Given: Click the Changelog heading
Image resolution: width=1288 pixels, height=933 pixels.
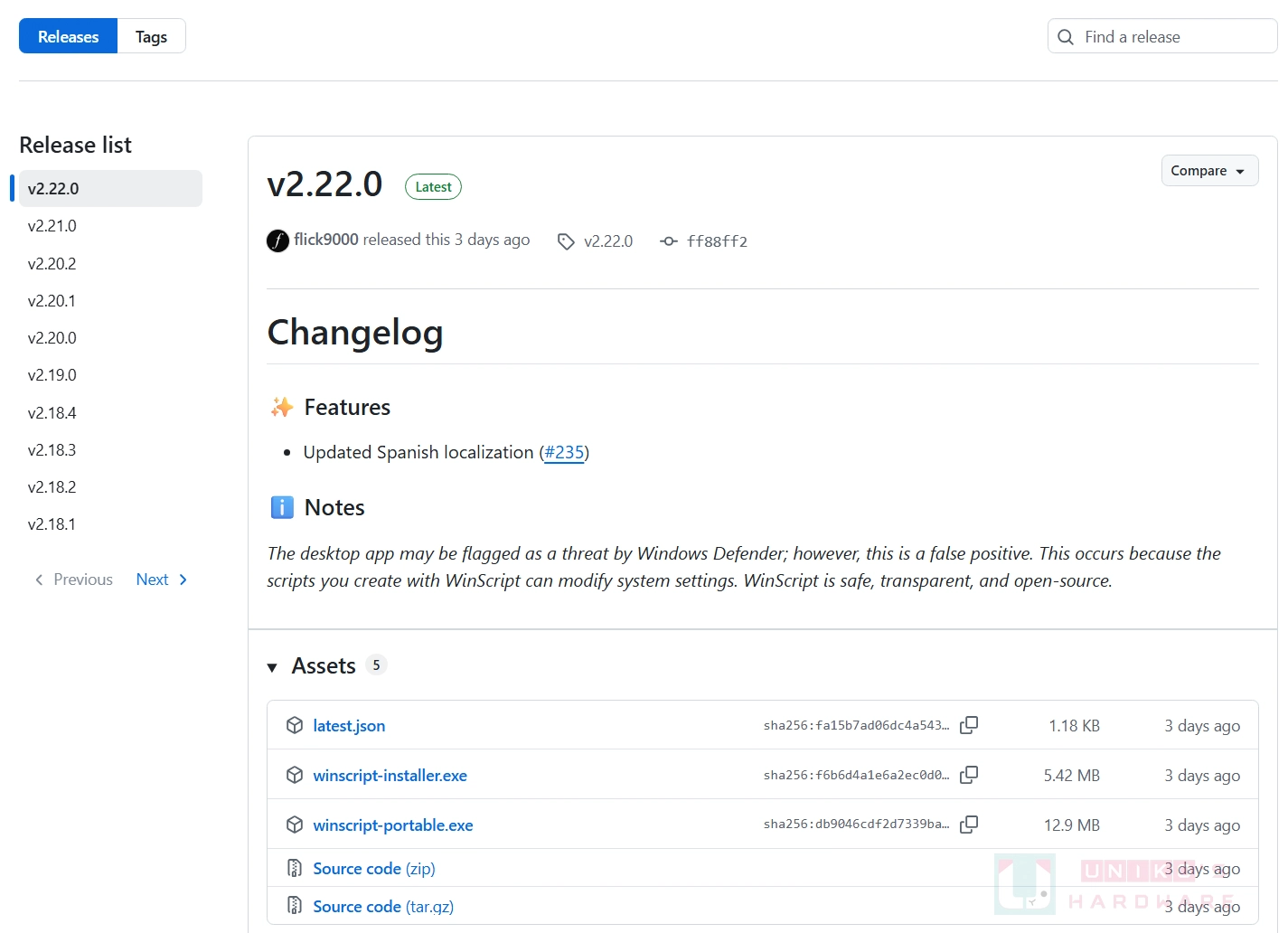Looking at the screenshot, I should (355, 333).
